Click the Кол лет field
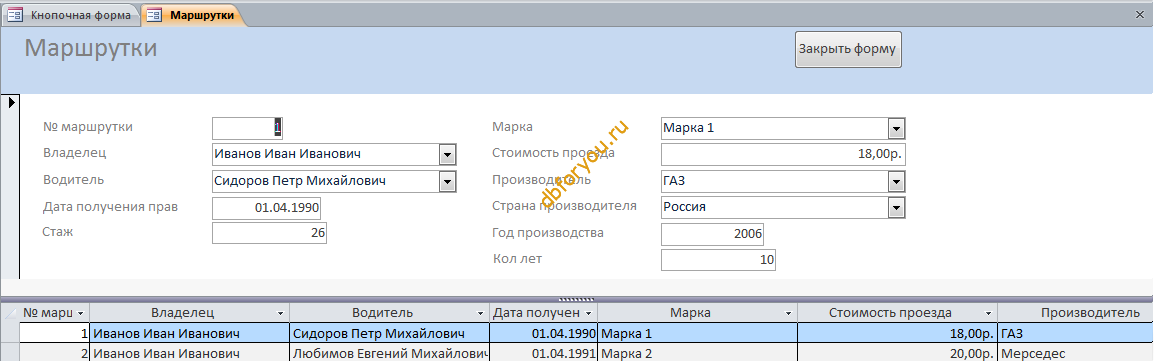The width and height of the screenshot is (1154, 361). [718, 260]
